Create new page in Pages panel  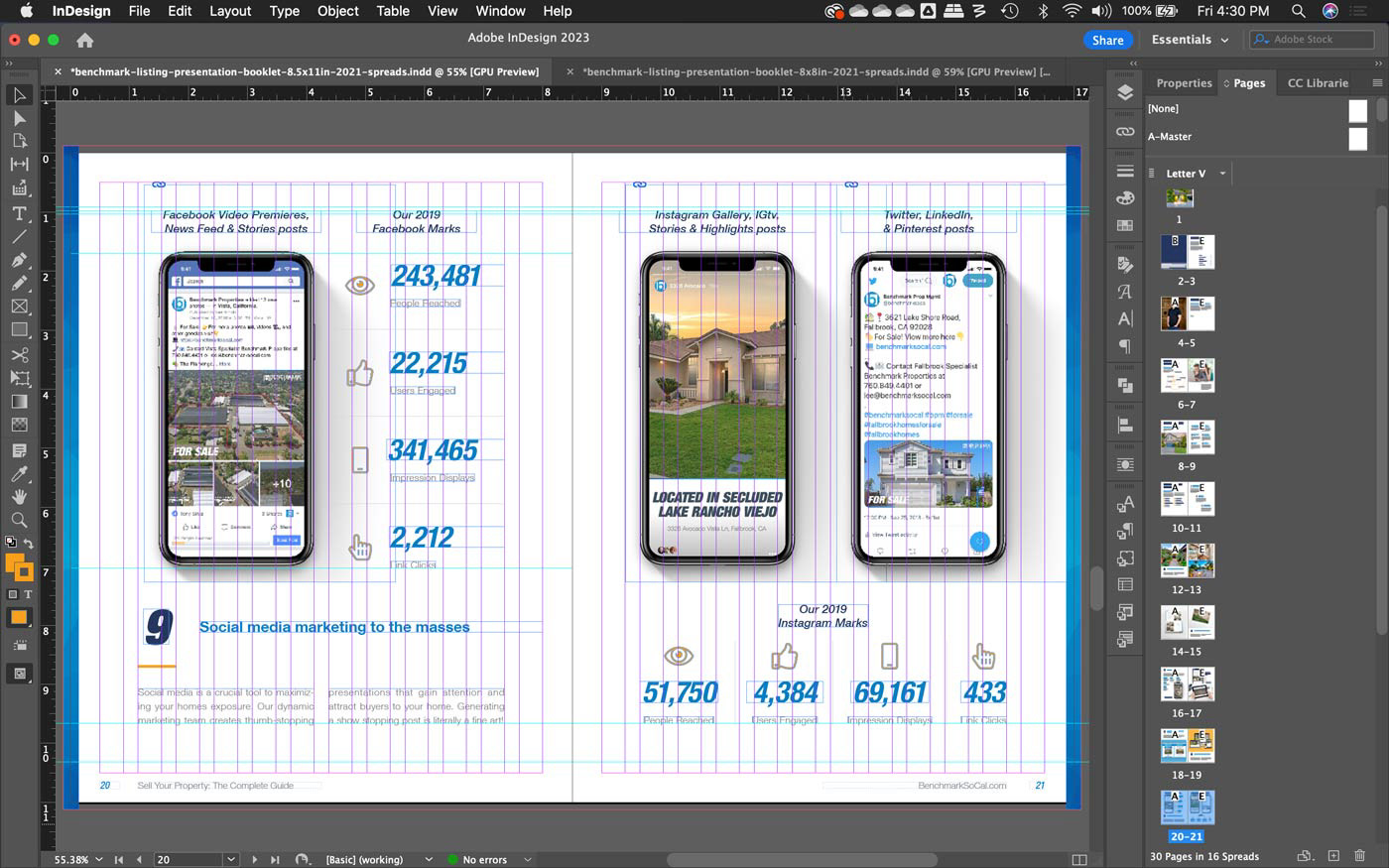point(1333,856)
